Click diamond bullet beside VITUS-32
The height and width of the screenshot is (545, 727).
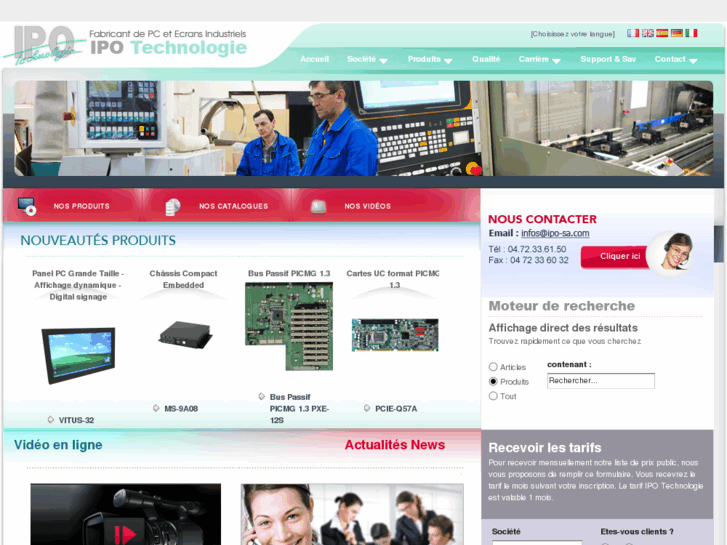51,420
